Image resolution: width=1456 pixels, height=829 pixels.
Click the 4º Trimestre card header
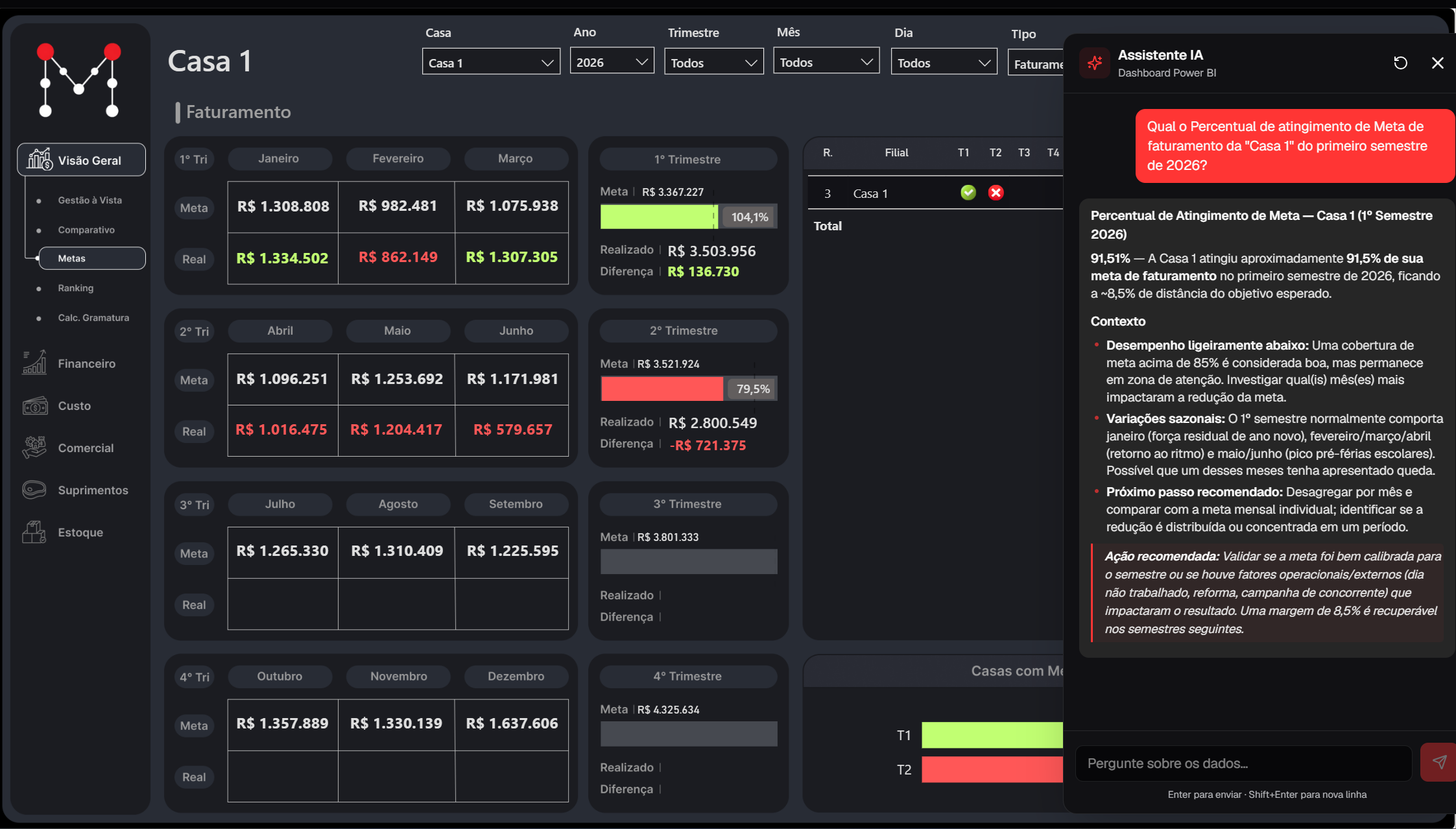tap(688, 676)
